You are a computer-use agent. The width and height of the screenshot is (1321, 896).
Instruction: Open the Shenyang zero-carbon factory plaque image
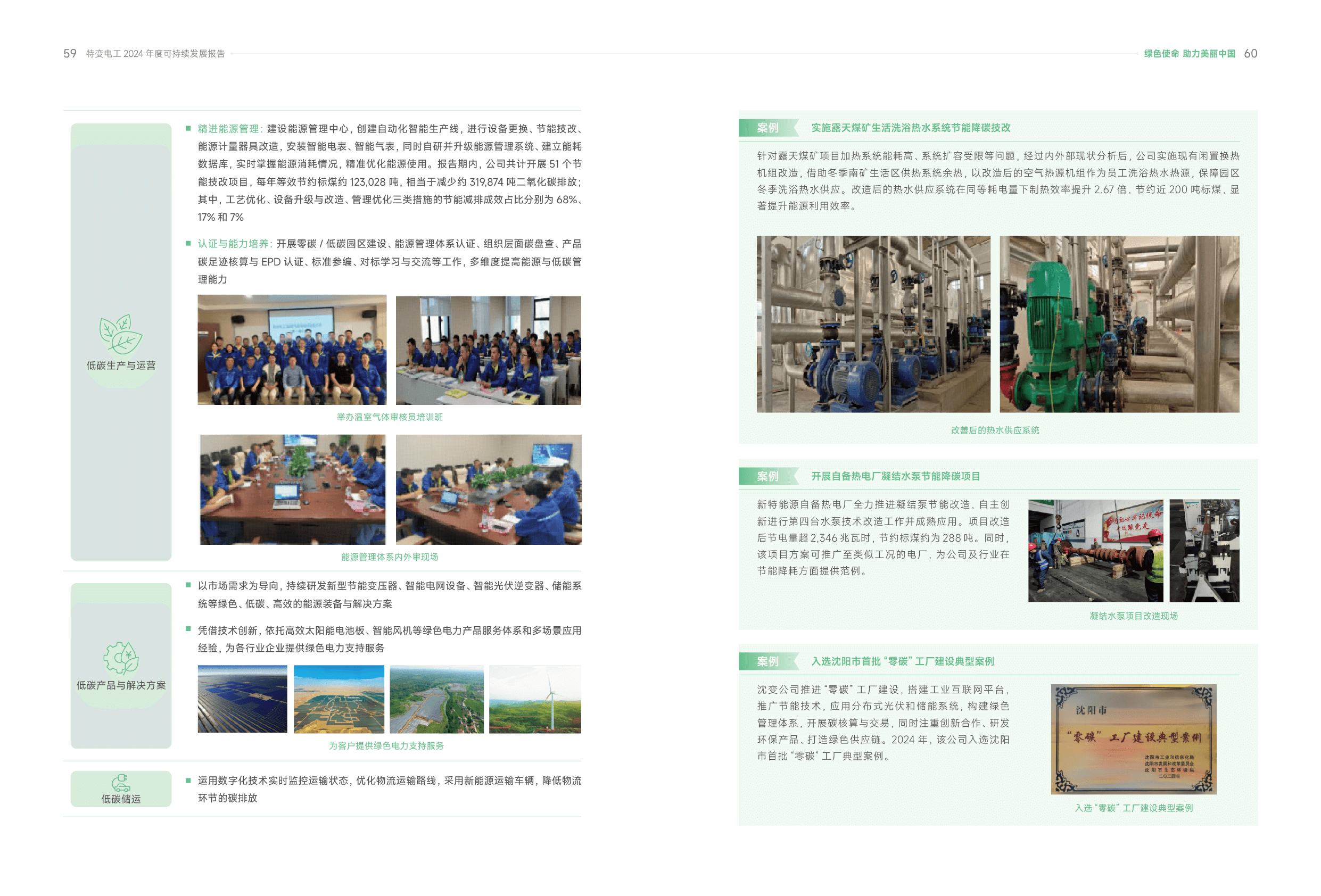coord(1134,739)
